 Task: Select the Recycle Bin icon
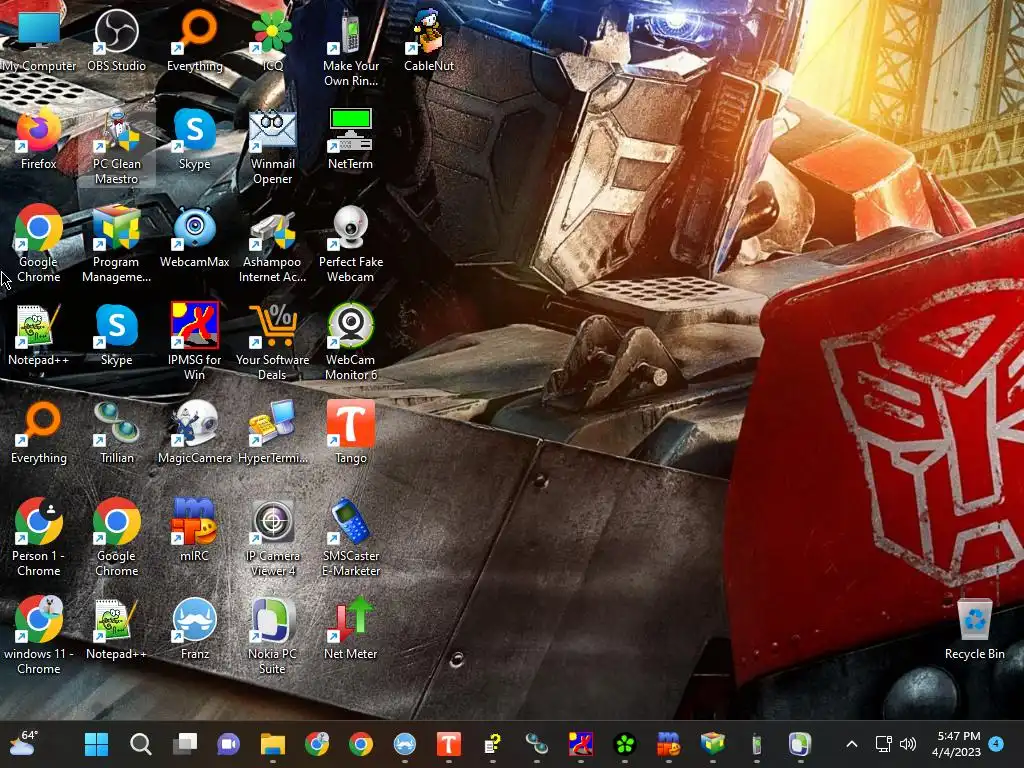974,628
